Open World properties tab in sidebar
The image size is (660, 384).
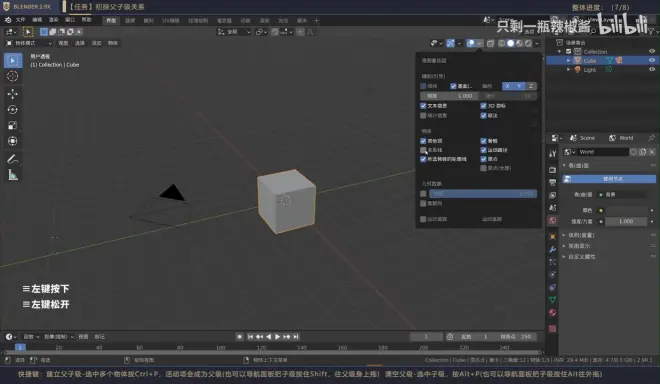click(x=552, y=220)
